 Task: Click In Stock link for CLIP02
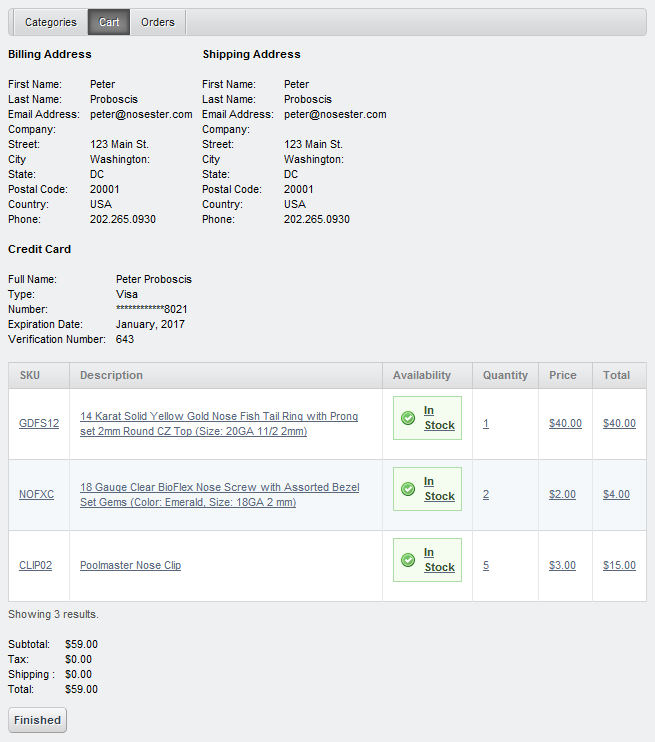(x=439, y=560)
